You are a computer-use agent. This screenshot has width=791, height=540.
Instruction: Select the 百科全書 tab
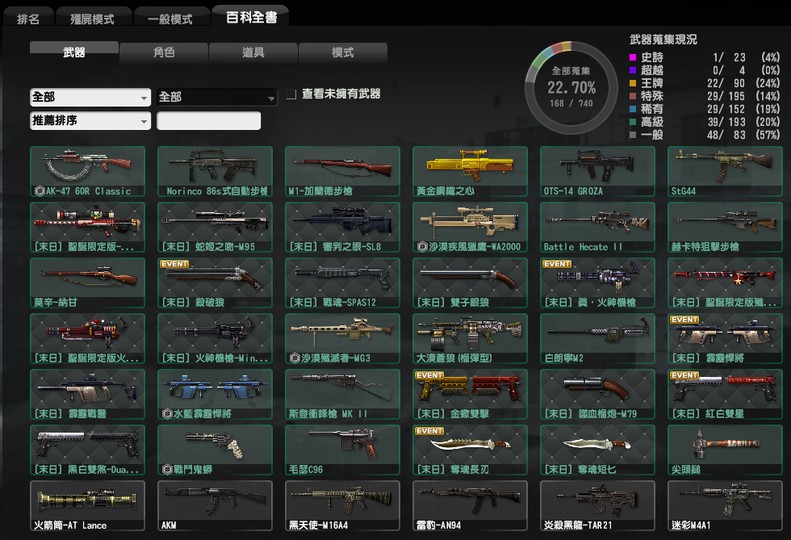[x=251, y=17]
